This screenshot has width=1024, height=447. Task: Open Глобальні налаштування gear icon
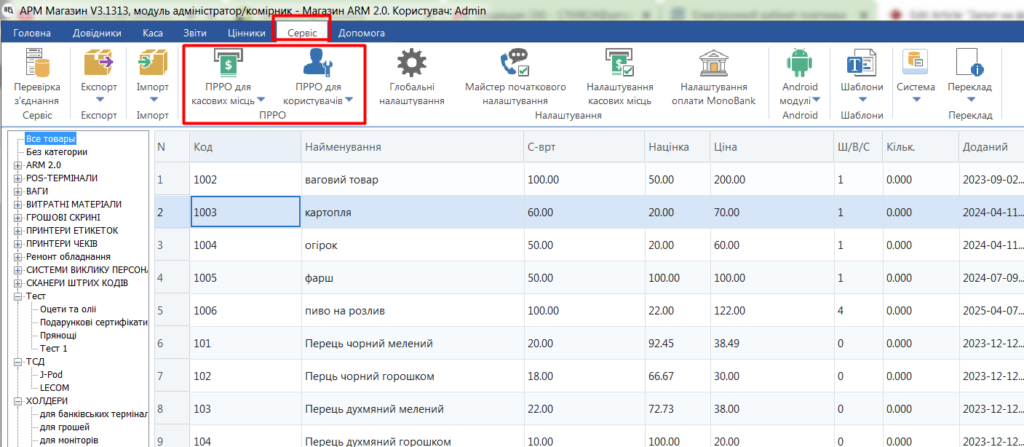point(411,64)
